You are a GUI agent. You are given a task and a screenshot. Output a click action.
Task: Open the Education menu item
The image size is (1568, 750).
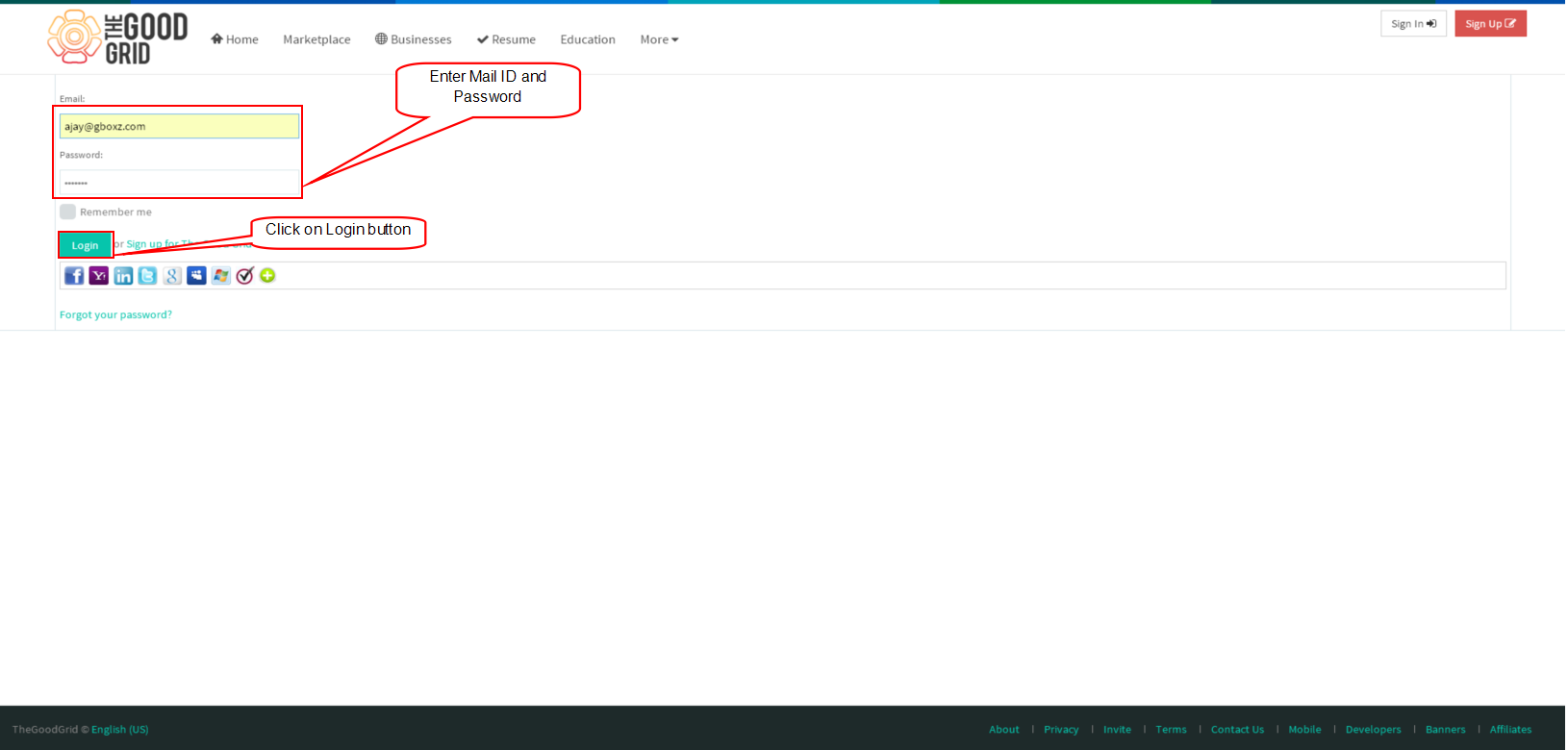(x=588, y=39)
